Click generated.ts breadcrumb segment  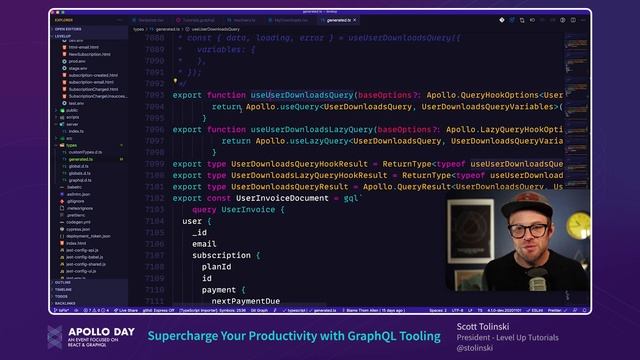tap(167, 29)
